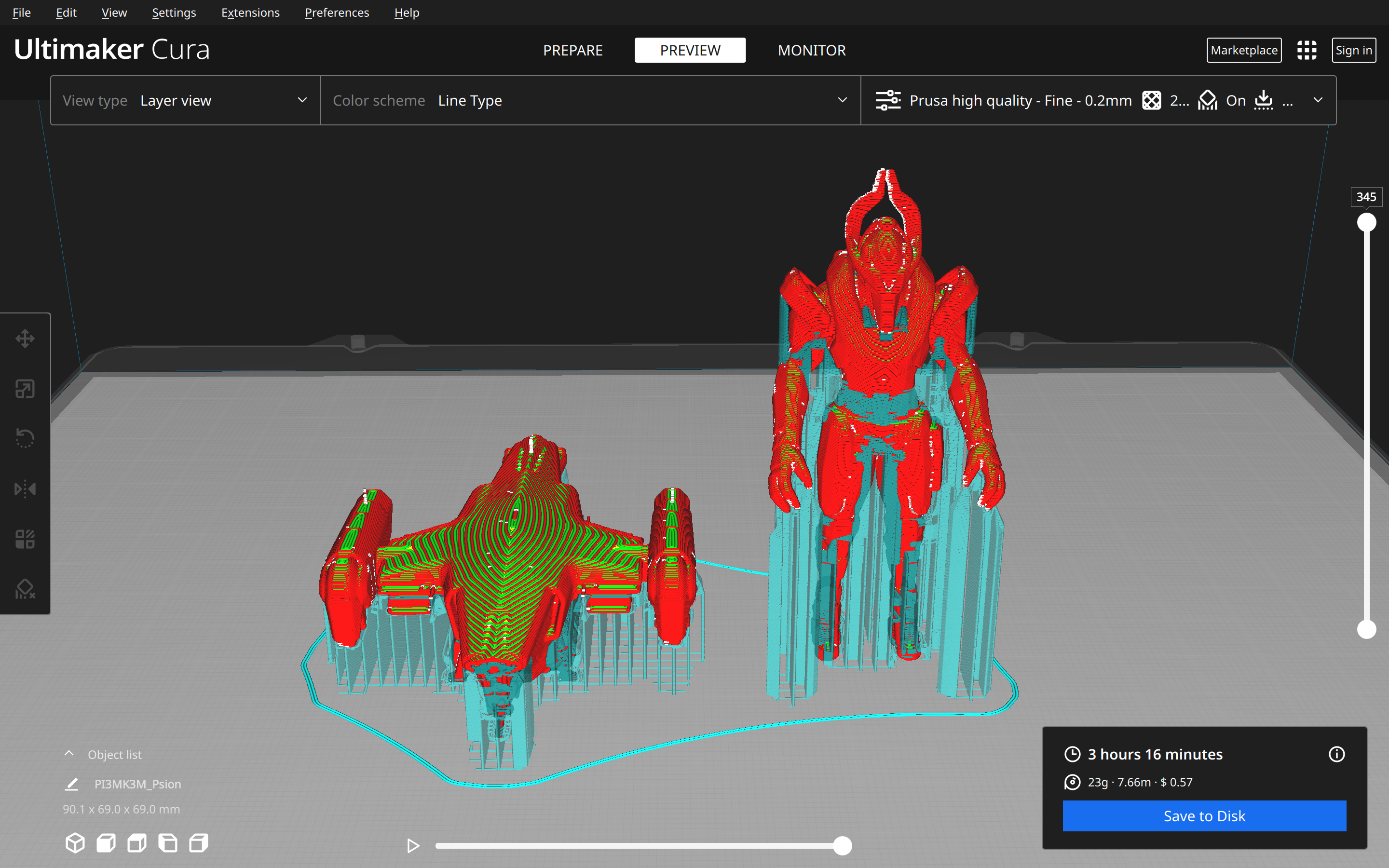Switch to the MONITOR stage
Image resolution: width=1389 pixels, height=868 pixels.
pos(812,51)
